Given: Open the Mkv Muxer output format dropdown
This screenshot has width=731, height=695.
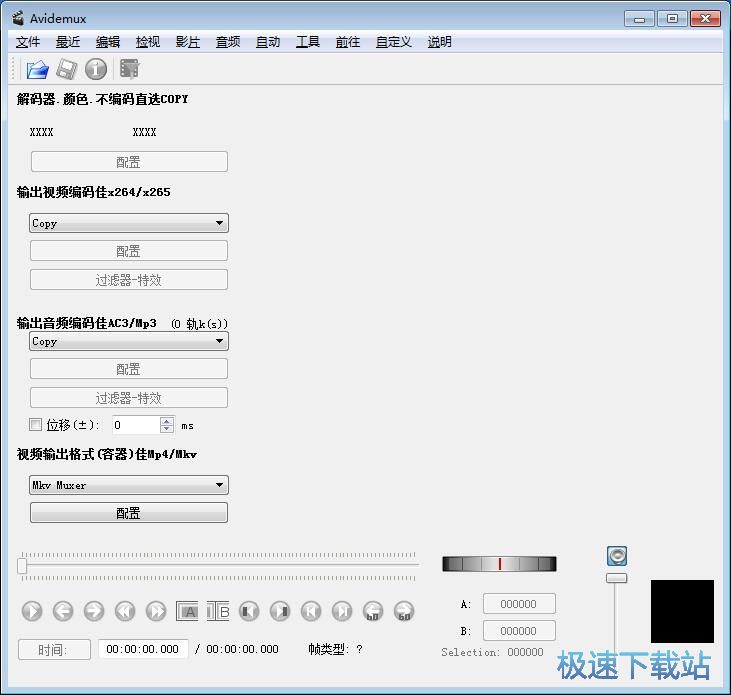Looking at the screenshot, I should [x=128, y=485].
